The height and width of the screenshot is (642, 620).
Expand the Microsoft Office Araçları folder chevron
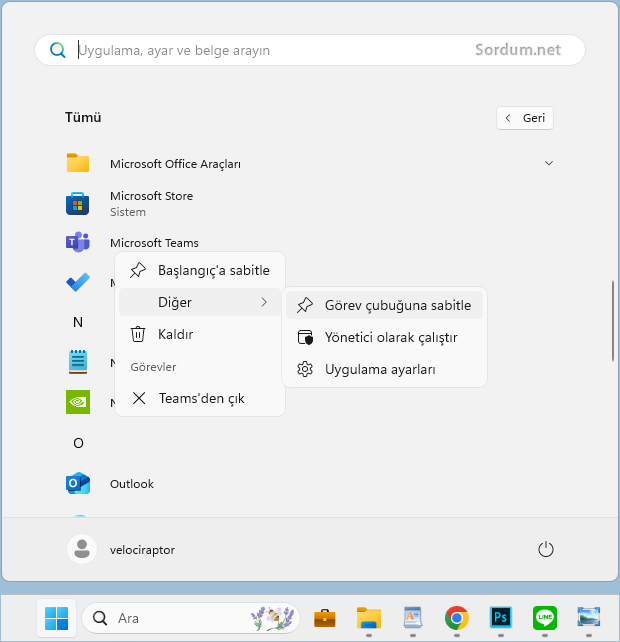549,163
